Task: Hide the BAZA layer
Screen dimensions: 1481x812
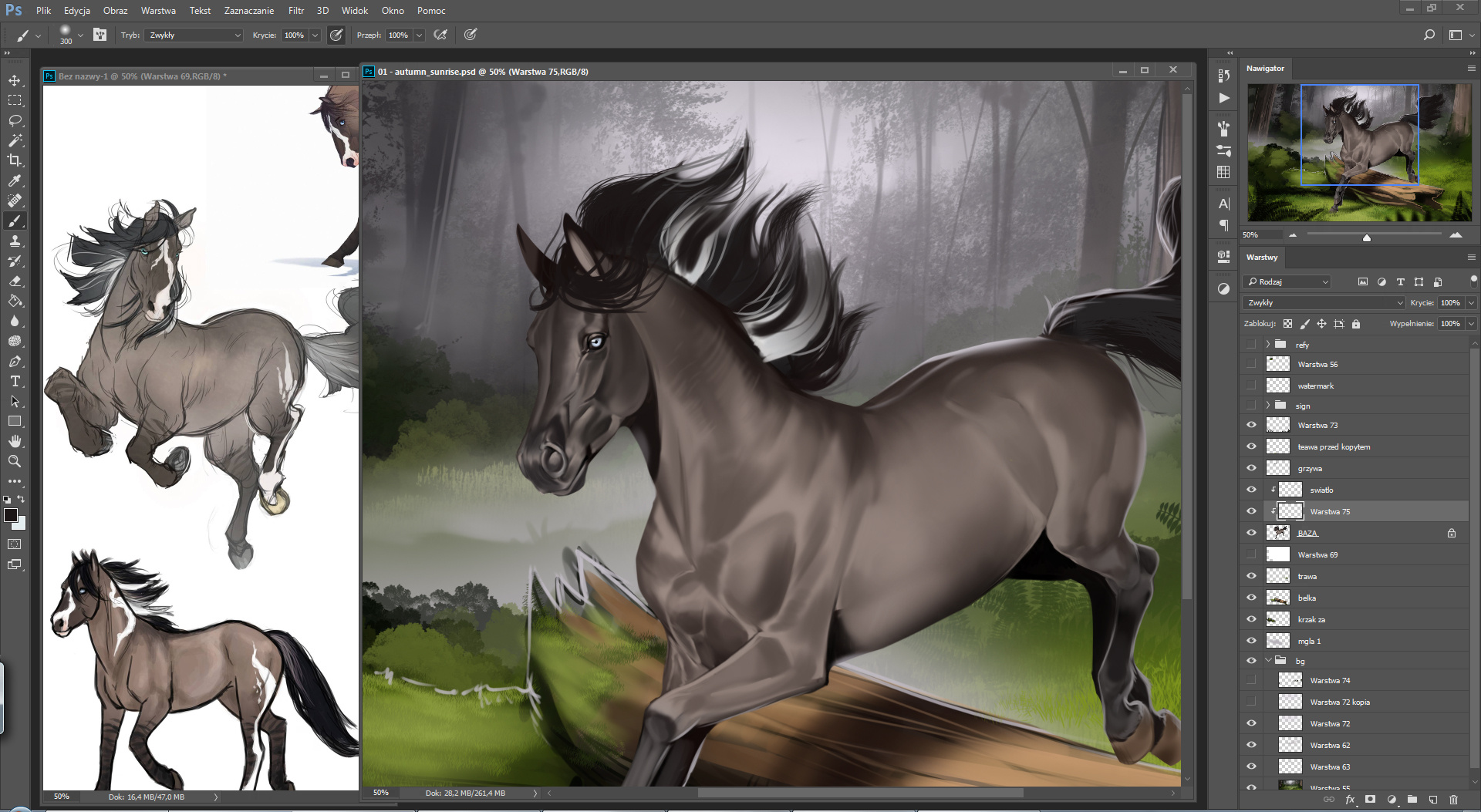Action: click(1251, 533)
